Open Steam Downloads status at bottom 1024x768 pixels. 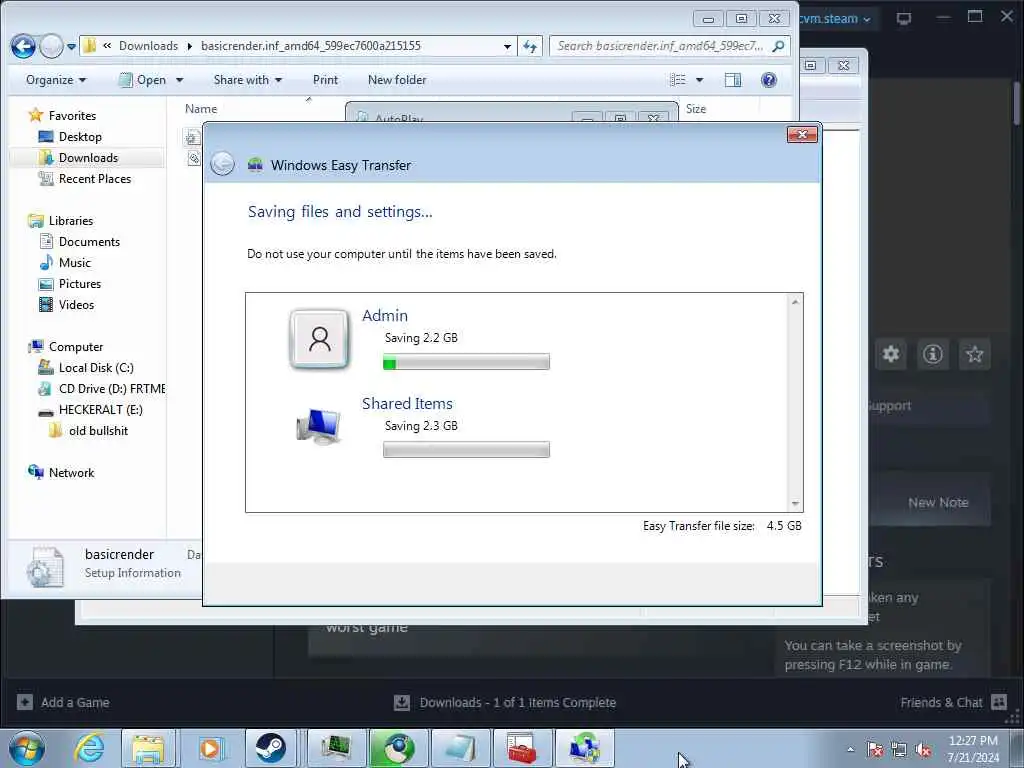click(505, 702)
